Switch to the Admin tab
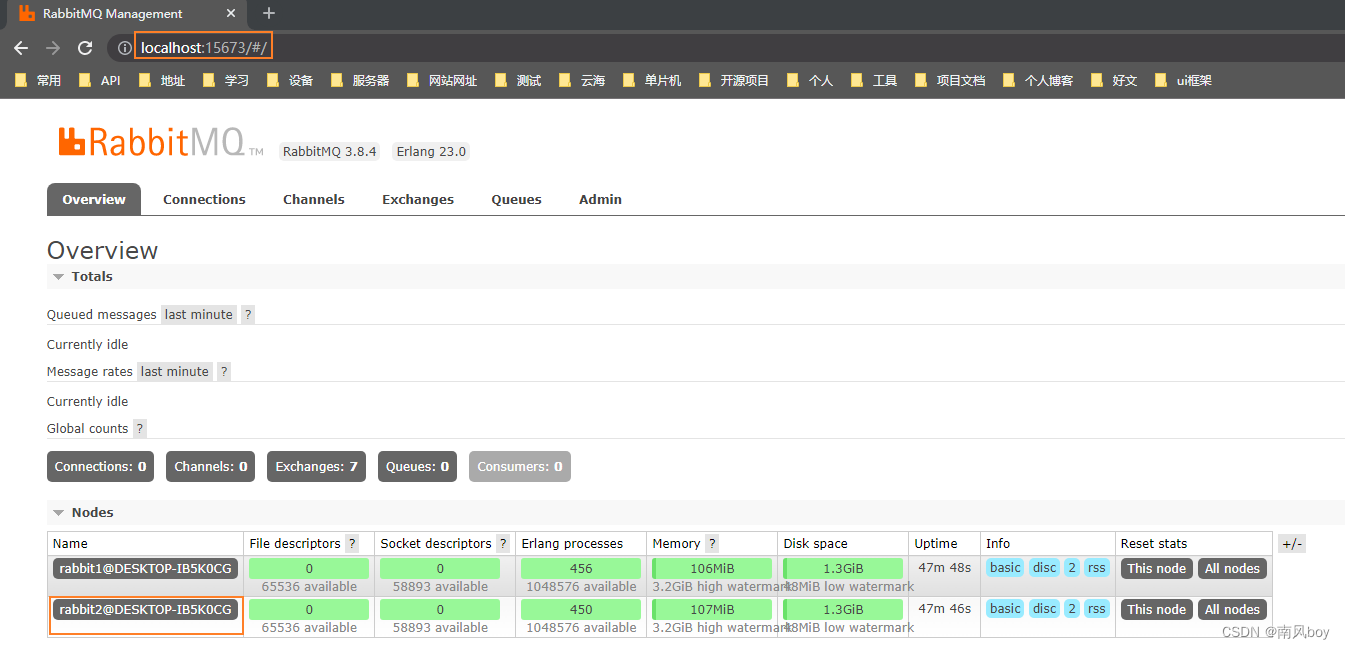The image size is (1345, 649). point(600,199)
